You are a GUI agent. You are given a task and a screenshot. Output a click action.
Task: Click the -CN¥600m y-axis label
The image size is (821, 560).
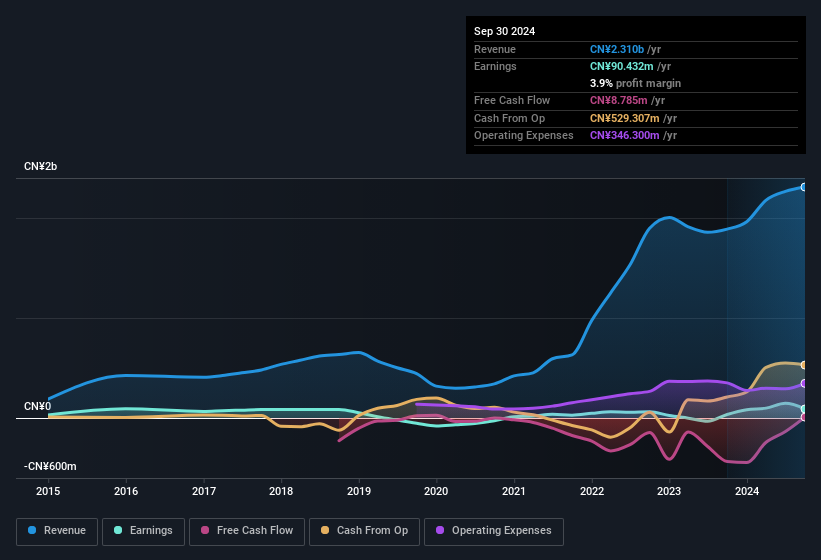tap(50, 466)
